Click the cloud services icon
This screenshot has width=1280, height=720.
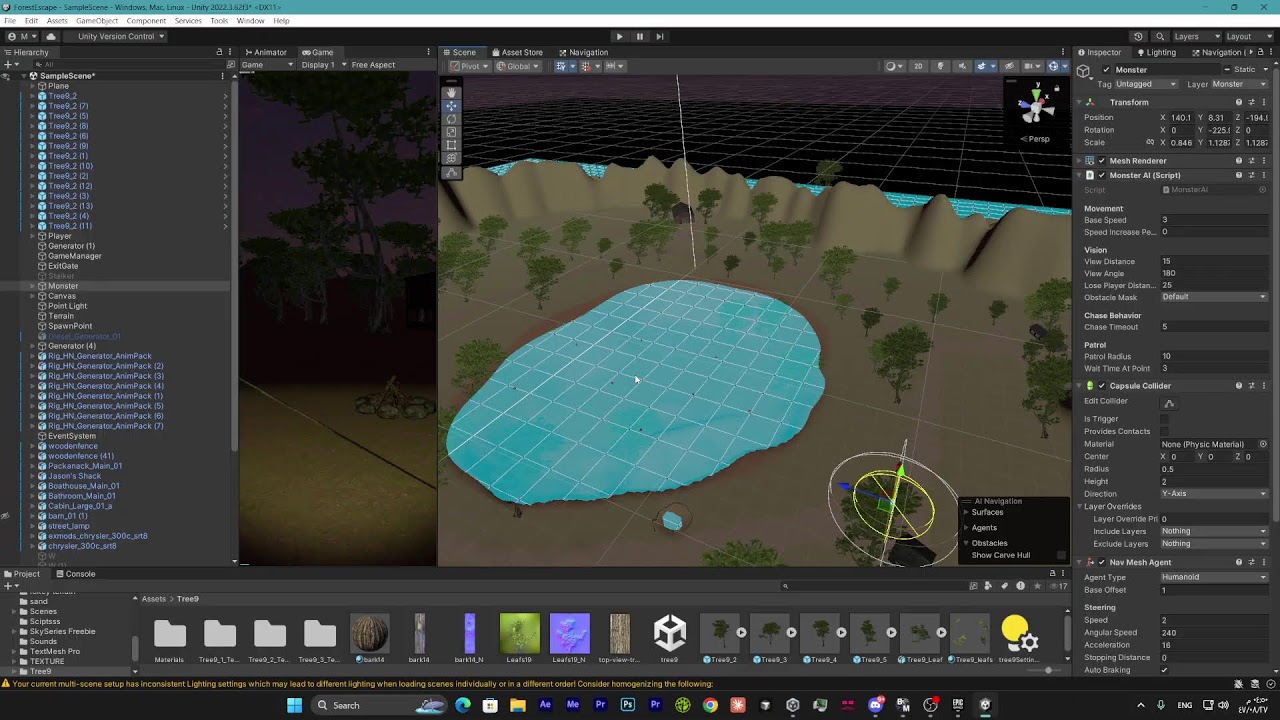(51, 36)
